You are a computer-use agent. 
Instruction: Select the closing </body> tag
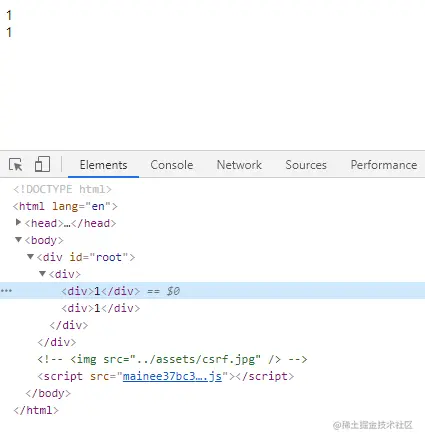click(48, 393)
